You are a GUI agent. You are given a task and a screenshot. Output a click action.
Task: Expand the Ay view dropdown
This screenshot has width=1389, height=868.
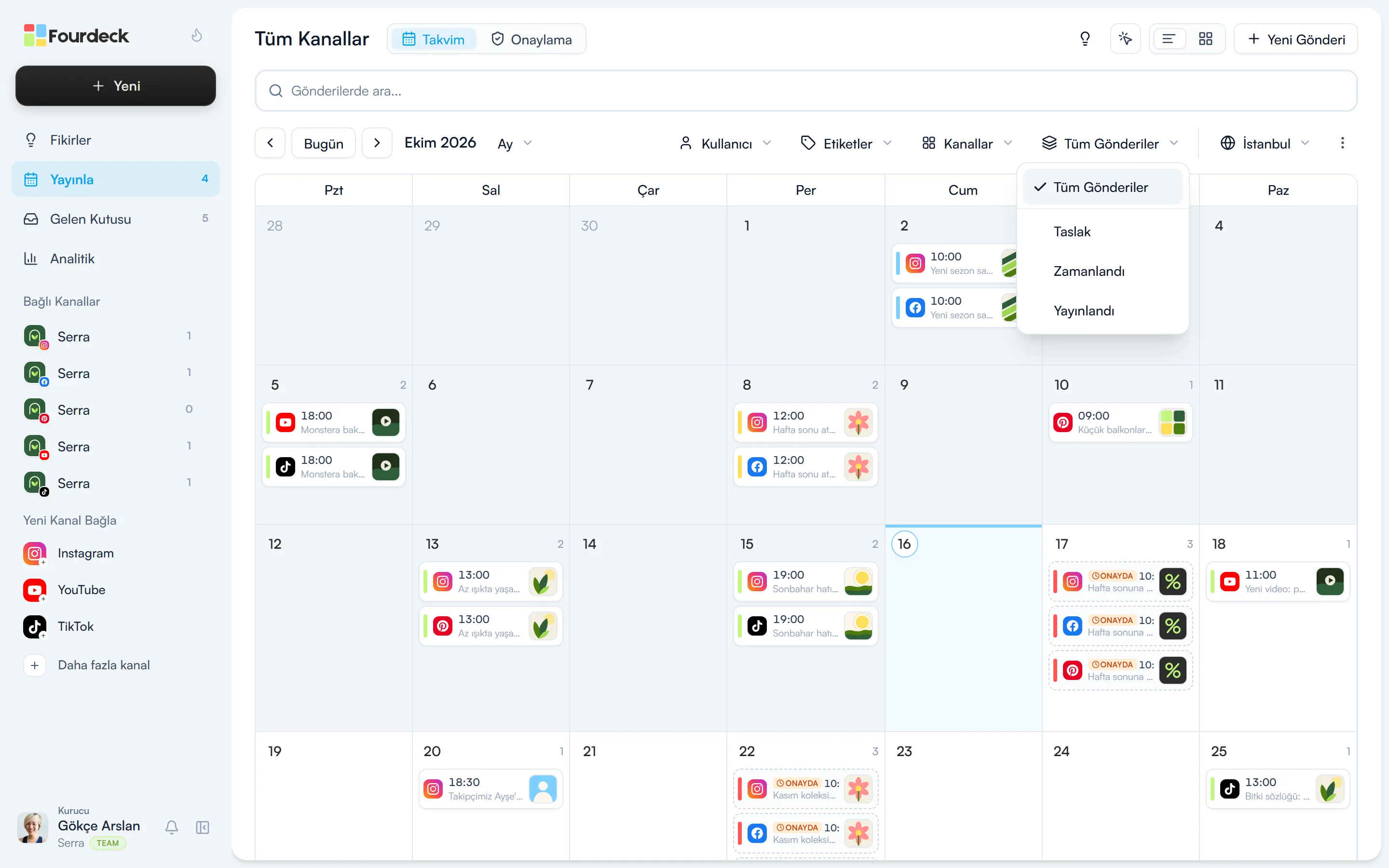[515, 144]
